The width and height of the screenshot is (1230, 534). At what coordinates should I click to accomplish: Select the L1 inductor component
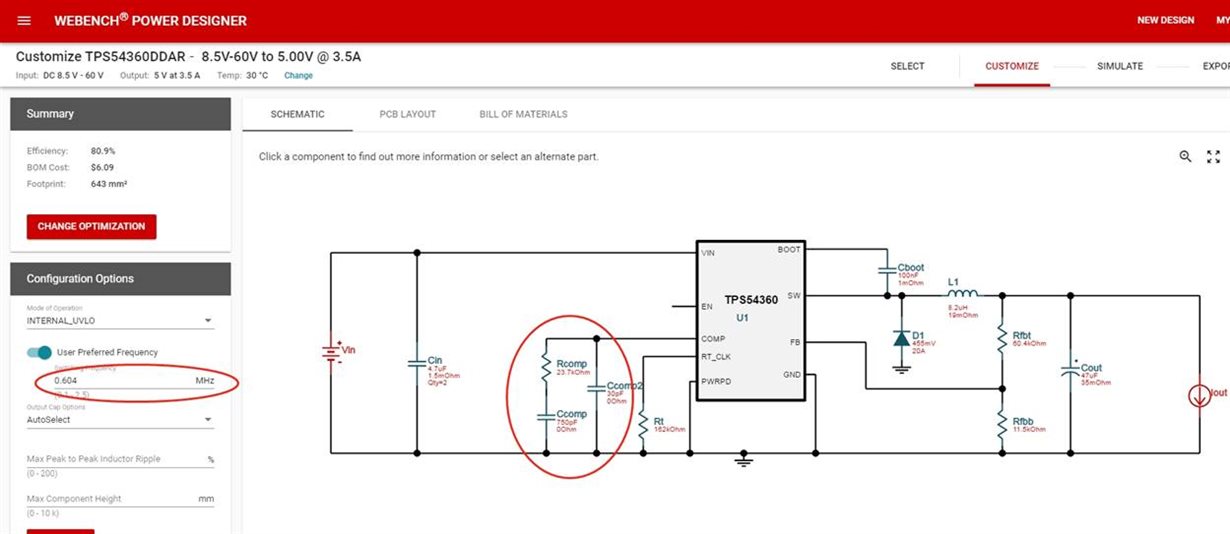(x=963, y=293)
